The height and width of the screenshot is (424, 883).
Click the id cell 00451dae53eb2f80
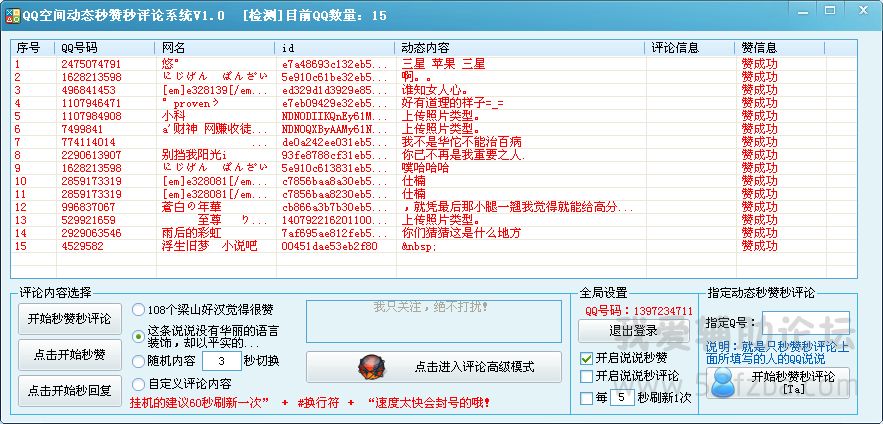pyautogui.click(x=329, y=246)
